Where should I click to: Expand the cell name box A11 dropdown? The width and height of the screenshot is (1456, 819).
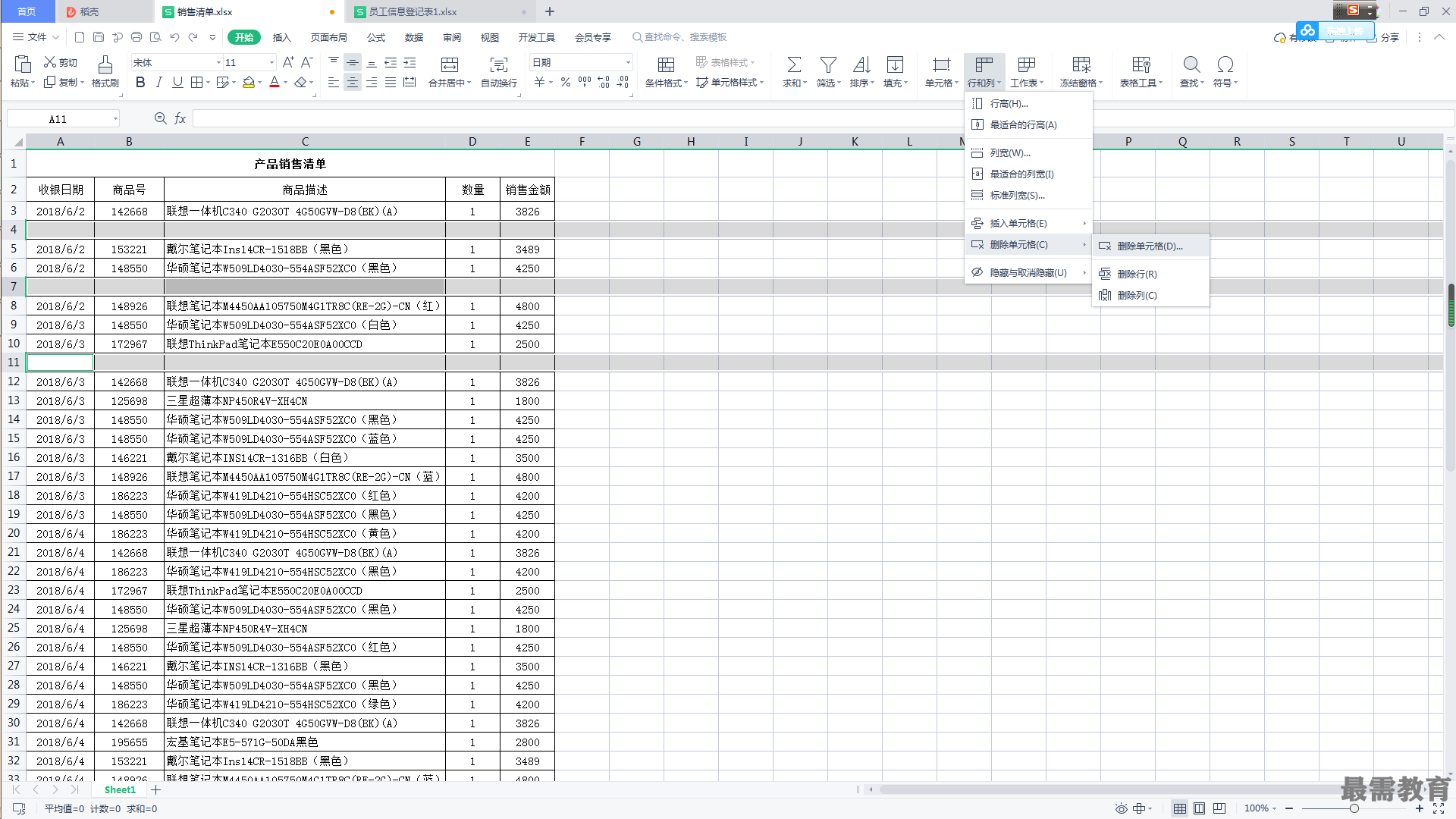(x=115, y=118)
